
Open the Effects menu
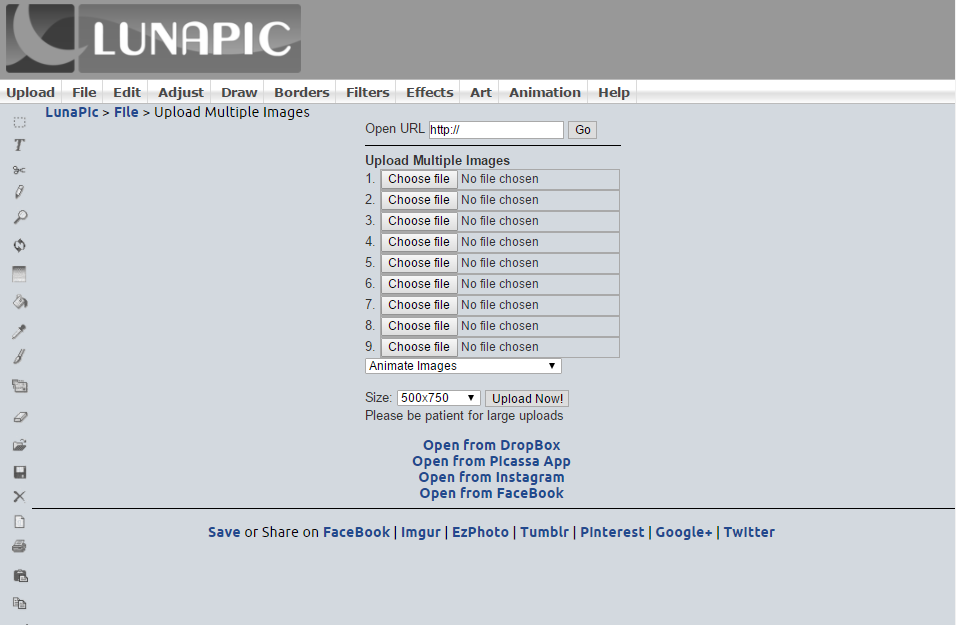click(x=429, y=92)
